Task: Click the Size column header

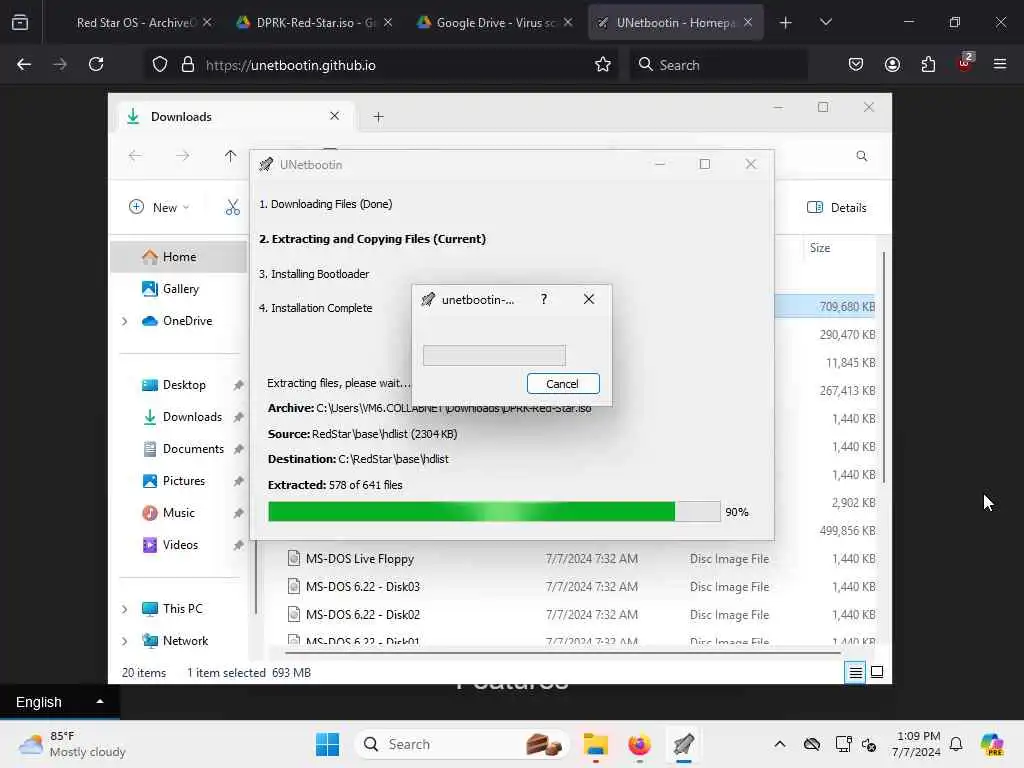Action: (820, 248)
